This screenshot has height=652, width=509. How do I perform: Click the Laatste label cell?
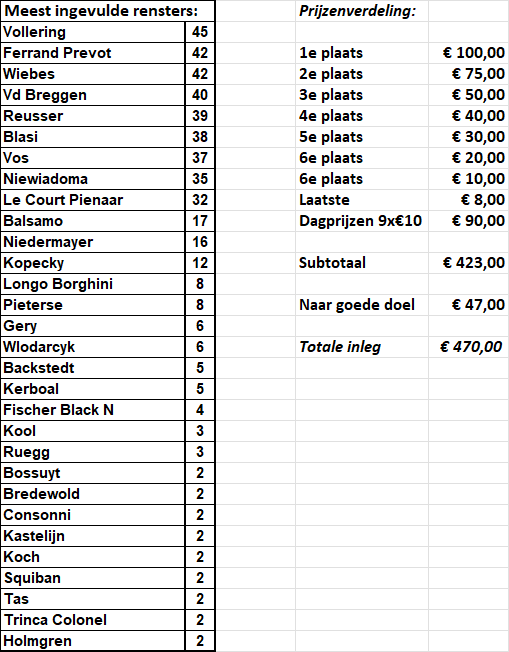click(x=362, y=200)
